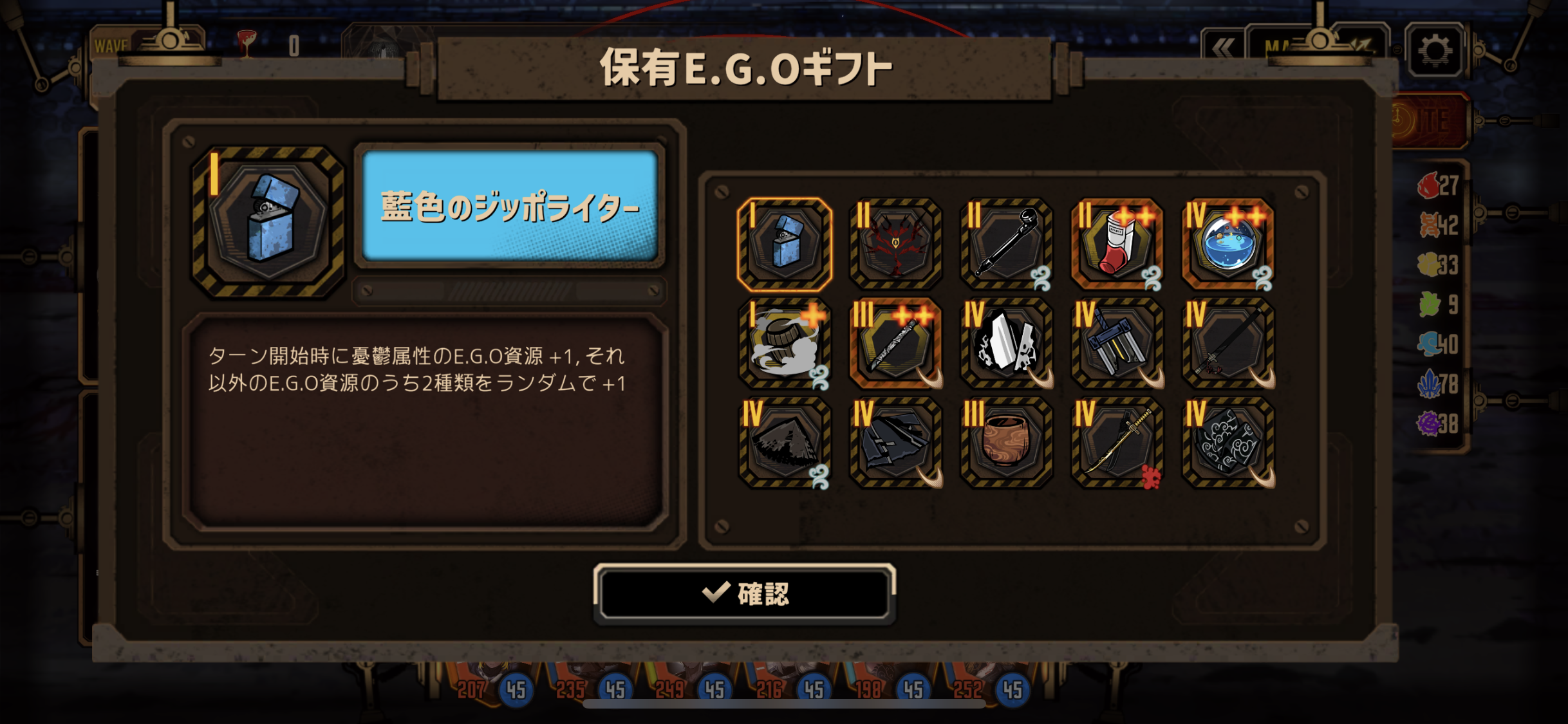
Task: Select the smoking barrel gift
Action: click(785, 344)
